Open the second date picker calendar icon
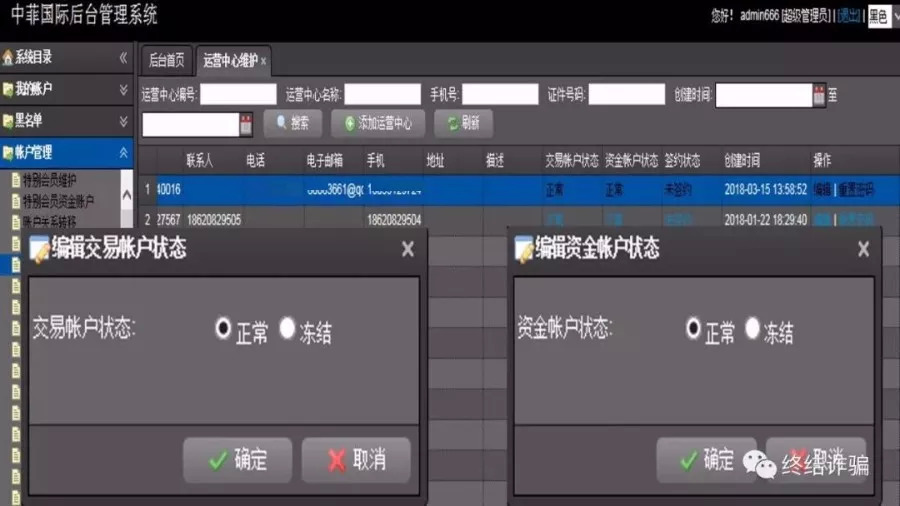 (246, 124)
